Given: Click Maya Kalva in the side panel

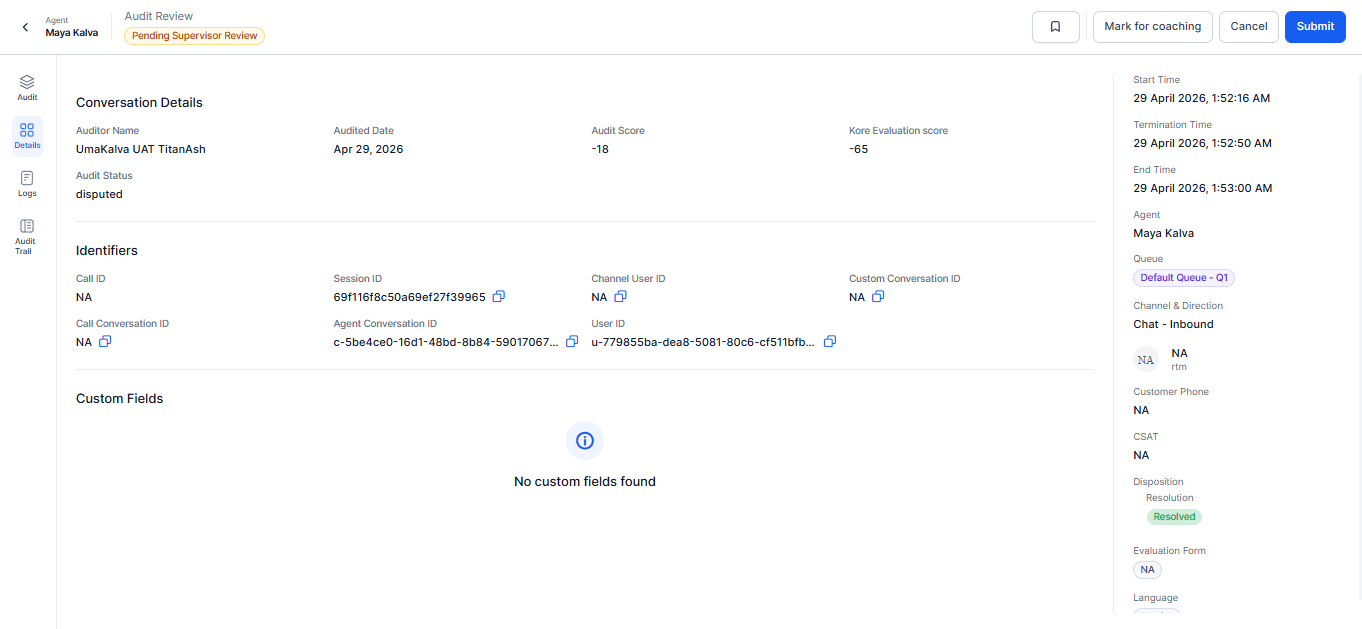Looking at the screenshot, I should [1164, 233].
